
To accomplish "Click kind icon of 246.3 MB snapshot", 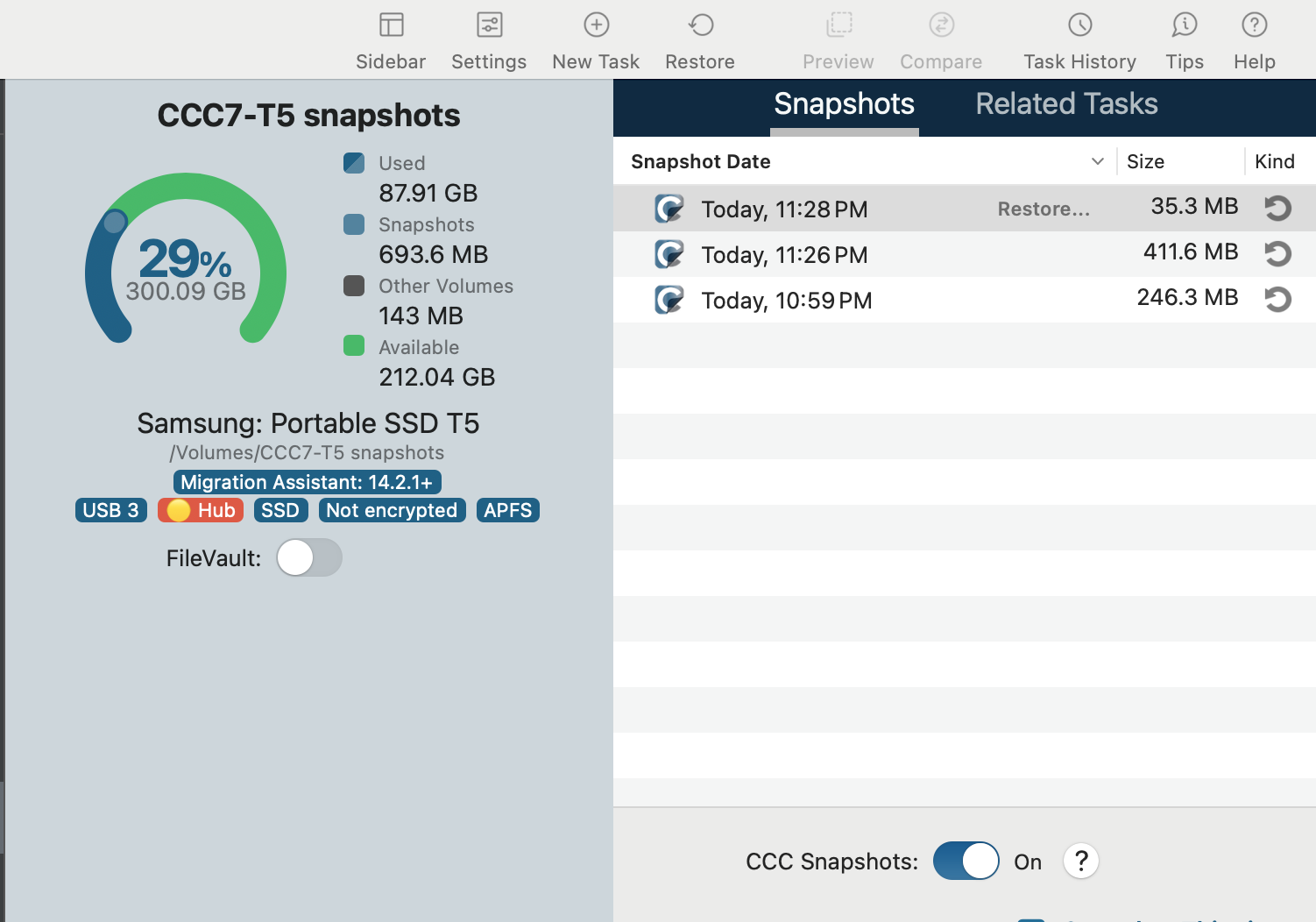I will pos(1277,299).
